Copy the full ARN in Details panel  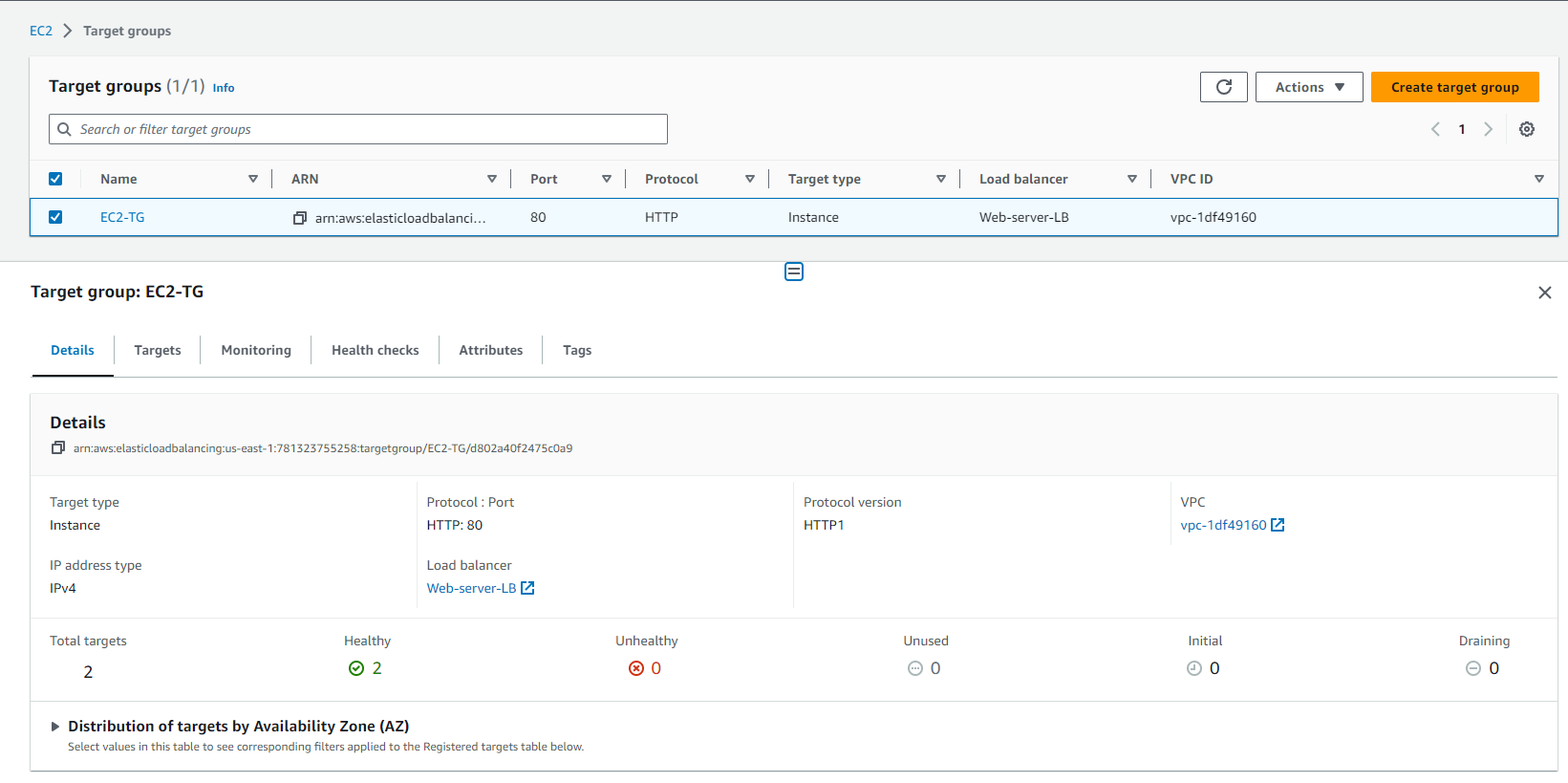click(58, 447)
